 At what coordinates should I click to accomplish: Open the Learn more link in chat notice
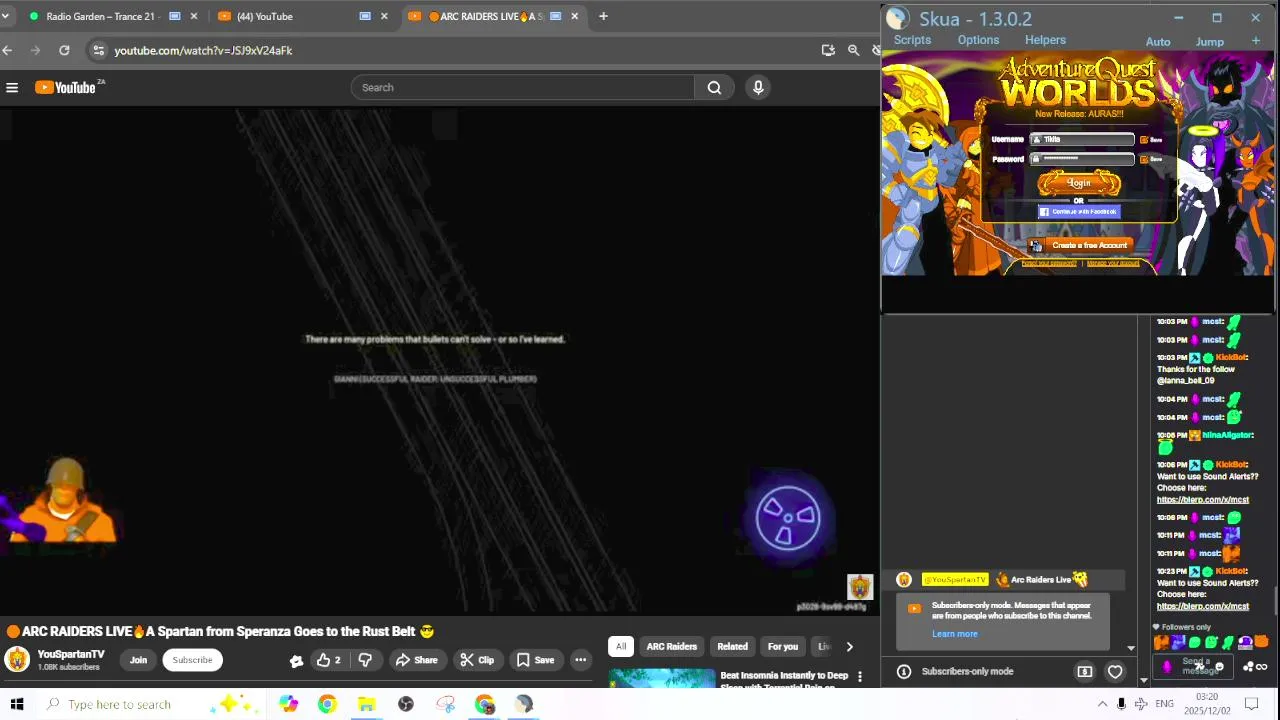click(x=955, y=634)
